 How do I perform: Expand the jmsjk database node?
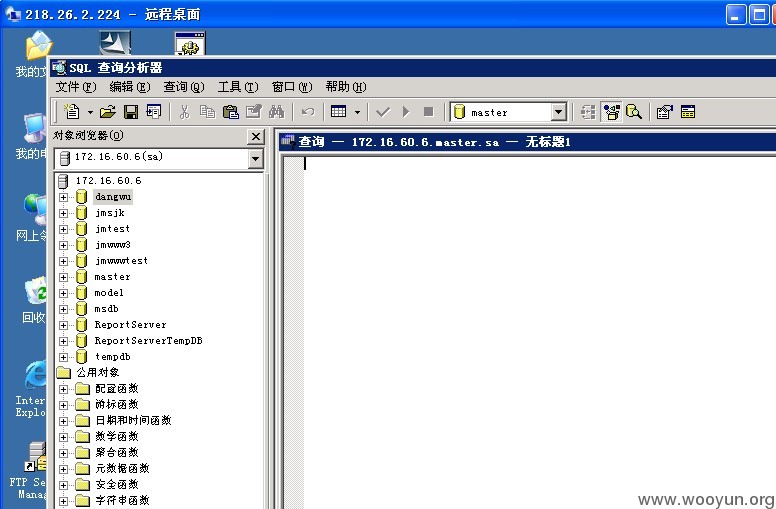coord(63,213)
